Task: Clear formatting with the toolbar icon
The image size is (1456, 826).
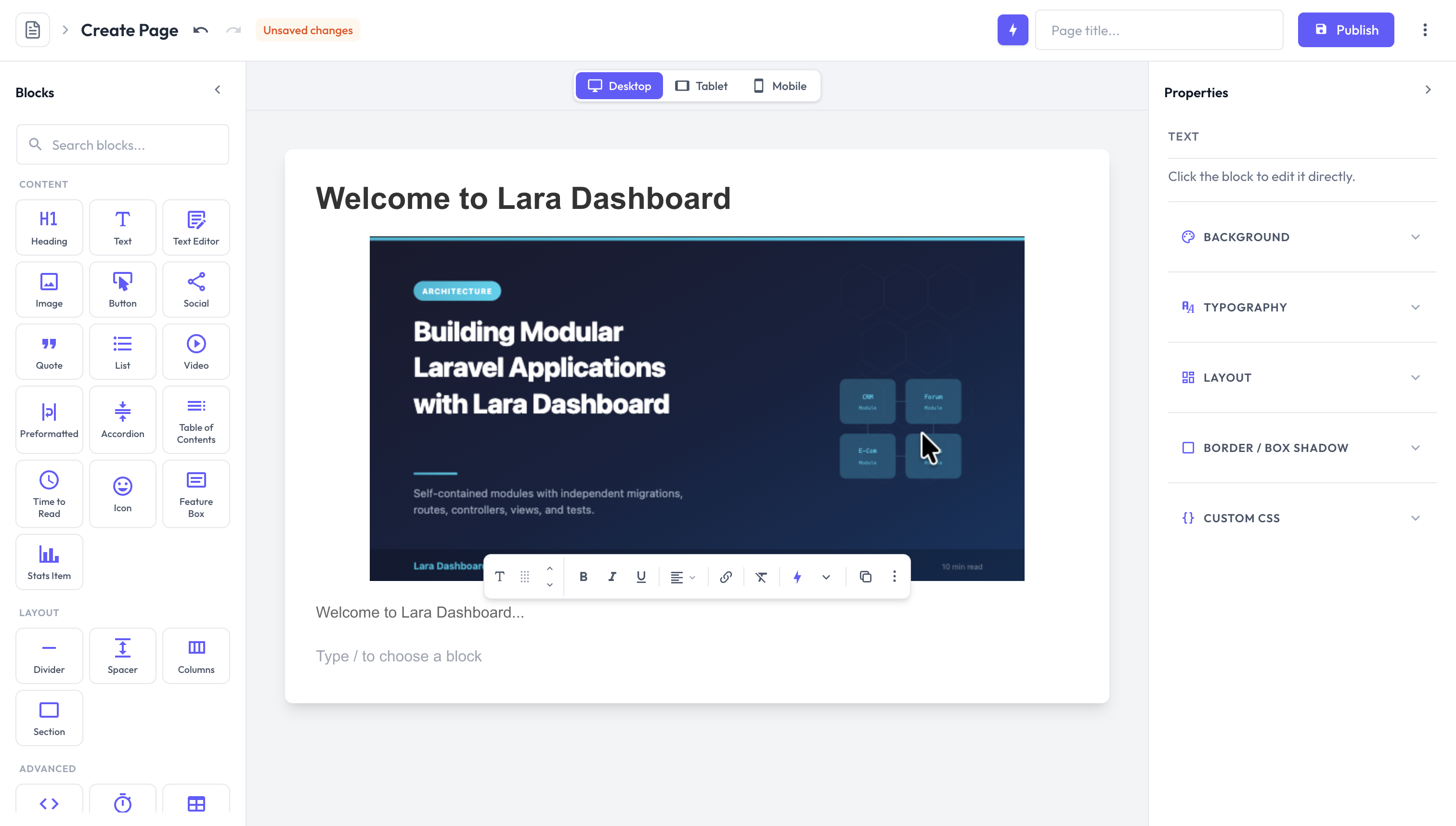Action: click(761, 577)
